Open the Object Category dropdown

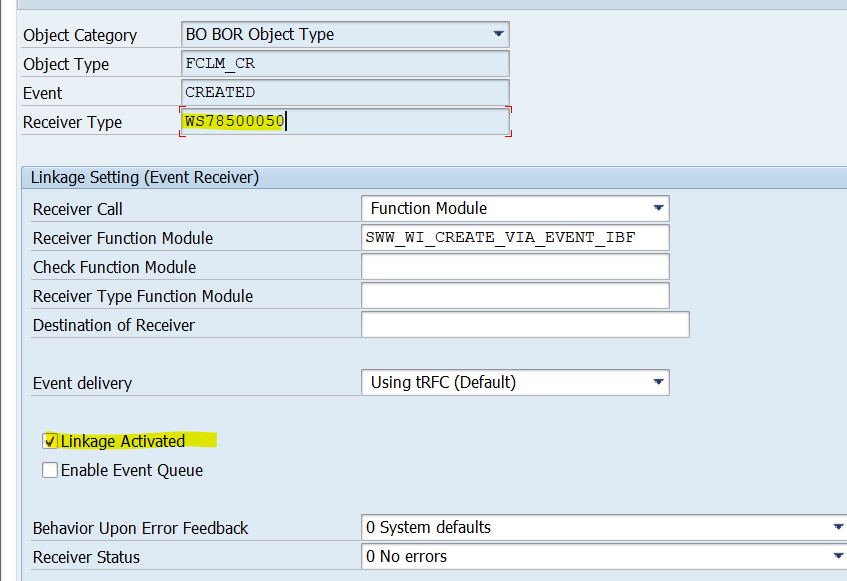point(498,34)
